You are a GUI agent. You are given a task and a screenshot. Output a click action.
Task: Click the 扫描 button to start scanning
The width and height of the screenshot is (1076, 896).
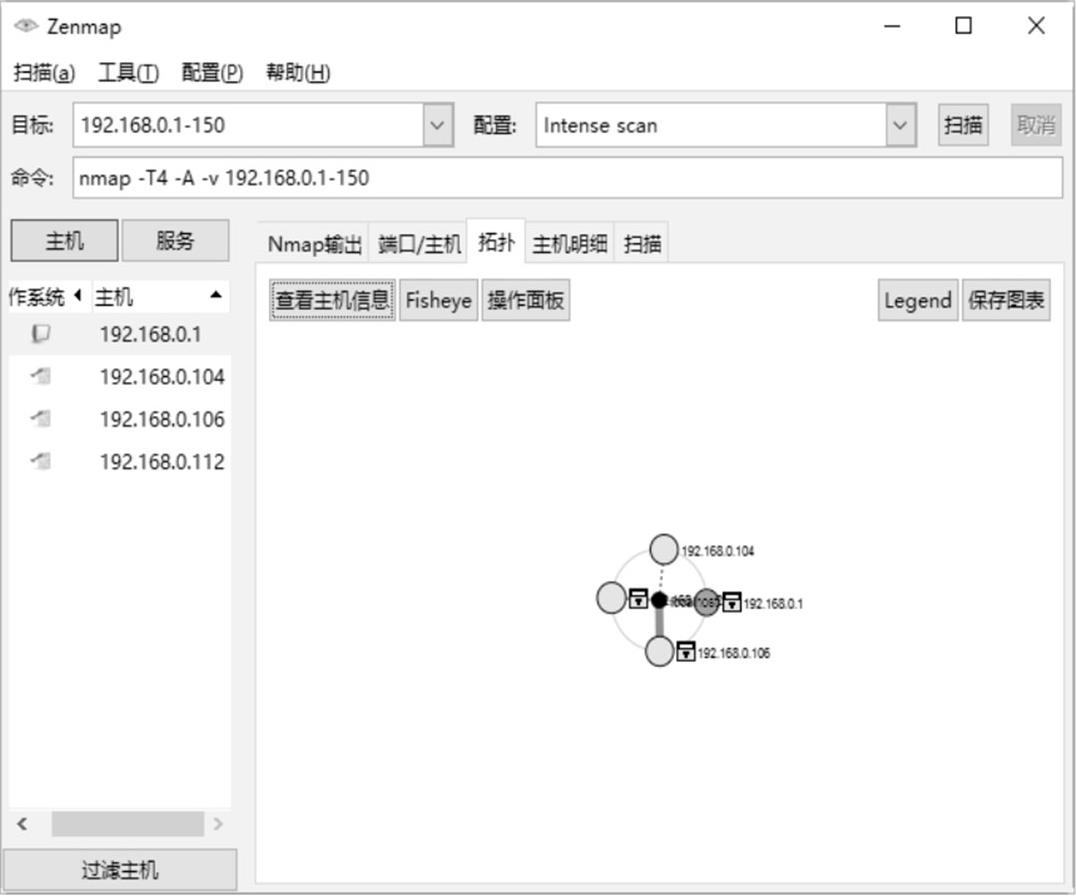click(963, 125)
